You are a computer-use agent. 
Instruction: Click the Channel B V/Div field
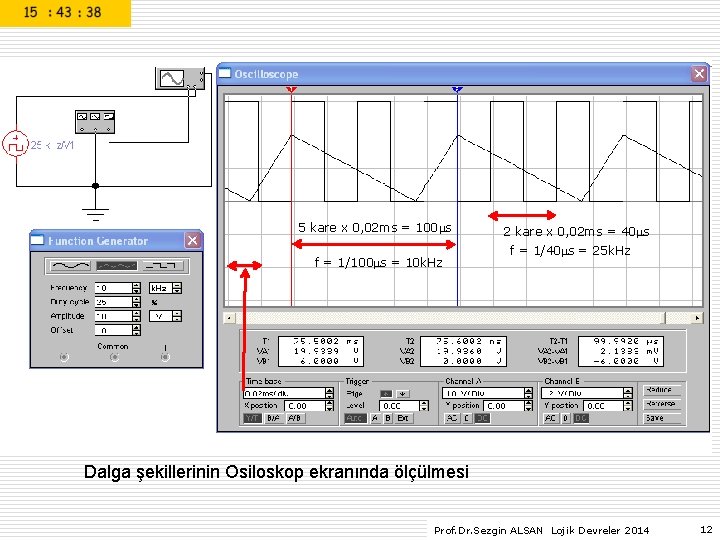point(583,393)
